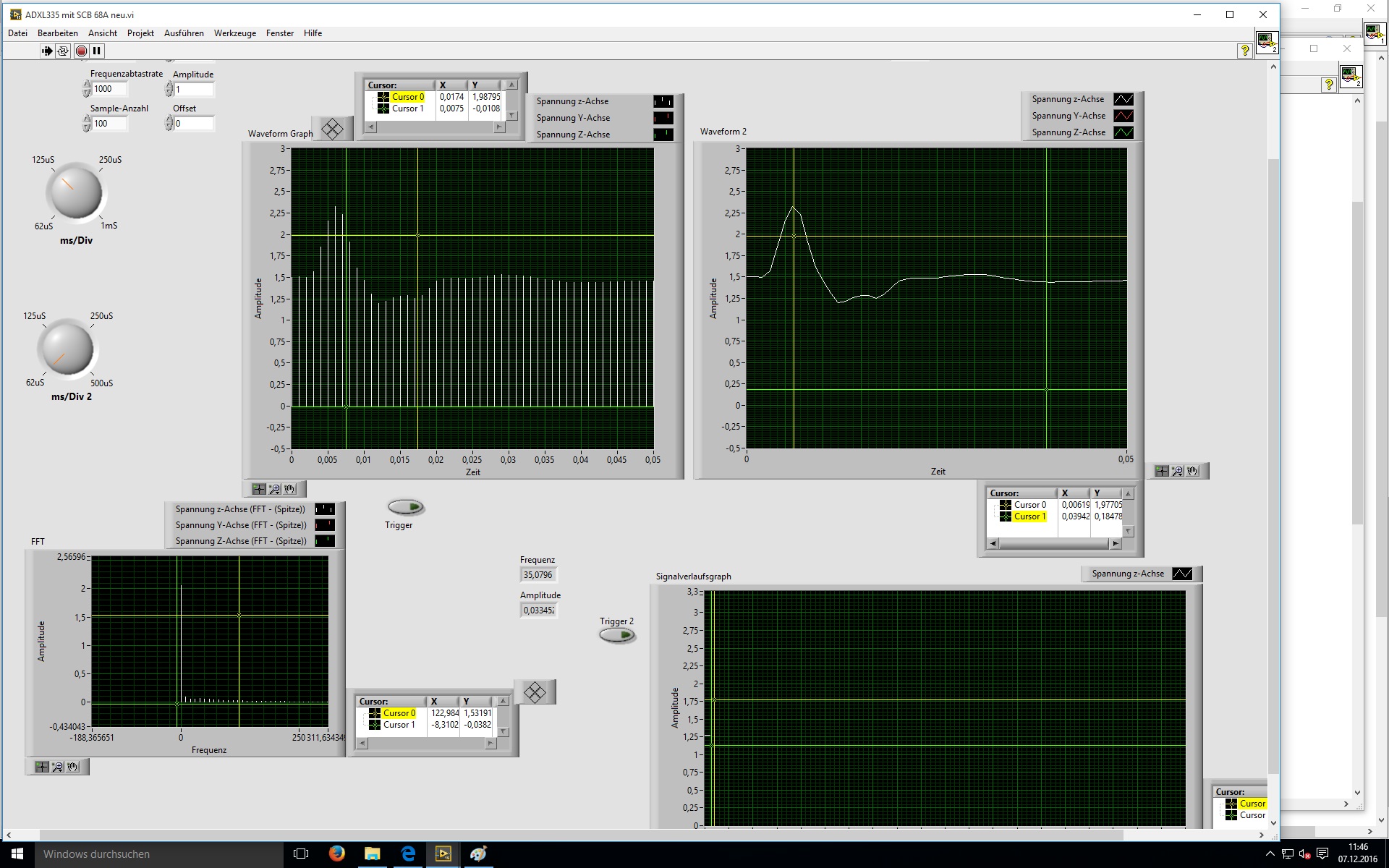Toggle the Trigger 2 switch
The image size is (1389, 868).
(x=617, y=635)
